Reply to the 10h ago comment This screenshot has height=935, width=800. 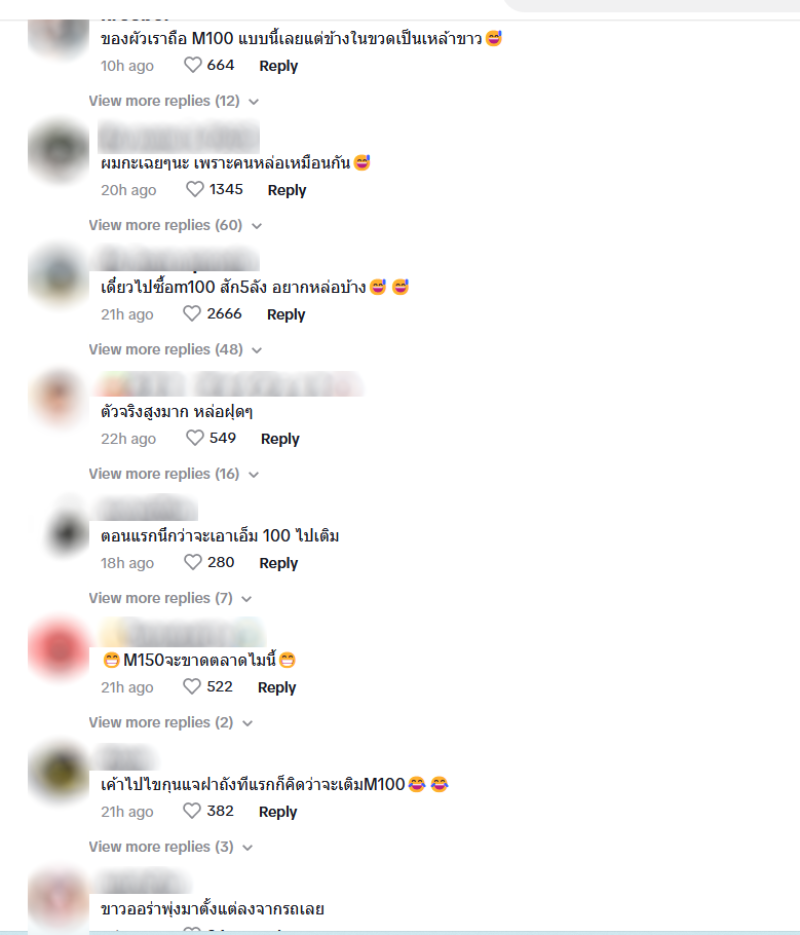click(x=278, y=66)
